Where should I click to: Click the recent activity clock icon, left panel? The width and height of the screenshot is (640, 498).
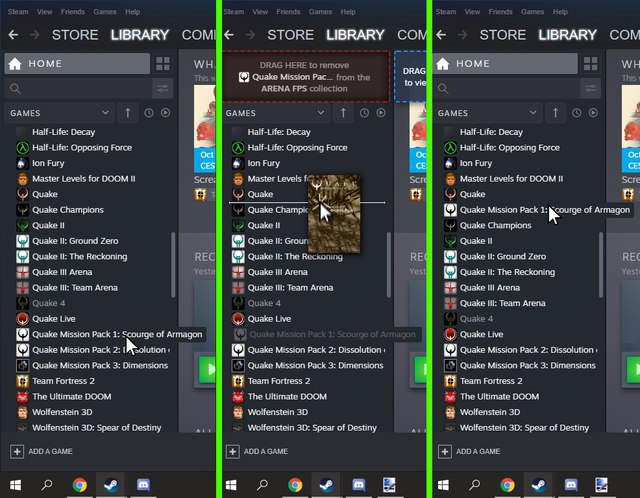point(149,113)
